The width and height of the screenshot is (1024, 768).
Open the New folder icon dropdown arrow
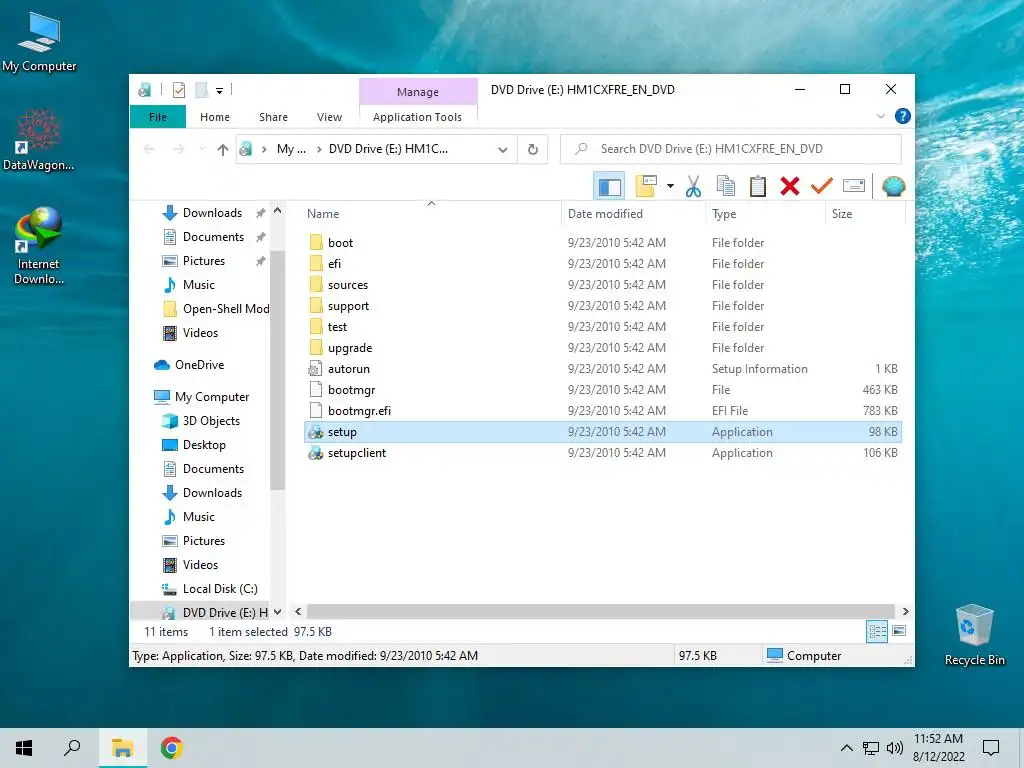(x=670, y=186)
